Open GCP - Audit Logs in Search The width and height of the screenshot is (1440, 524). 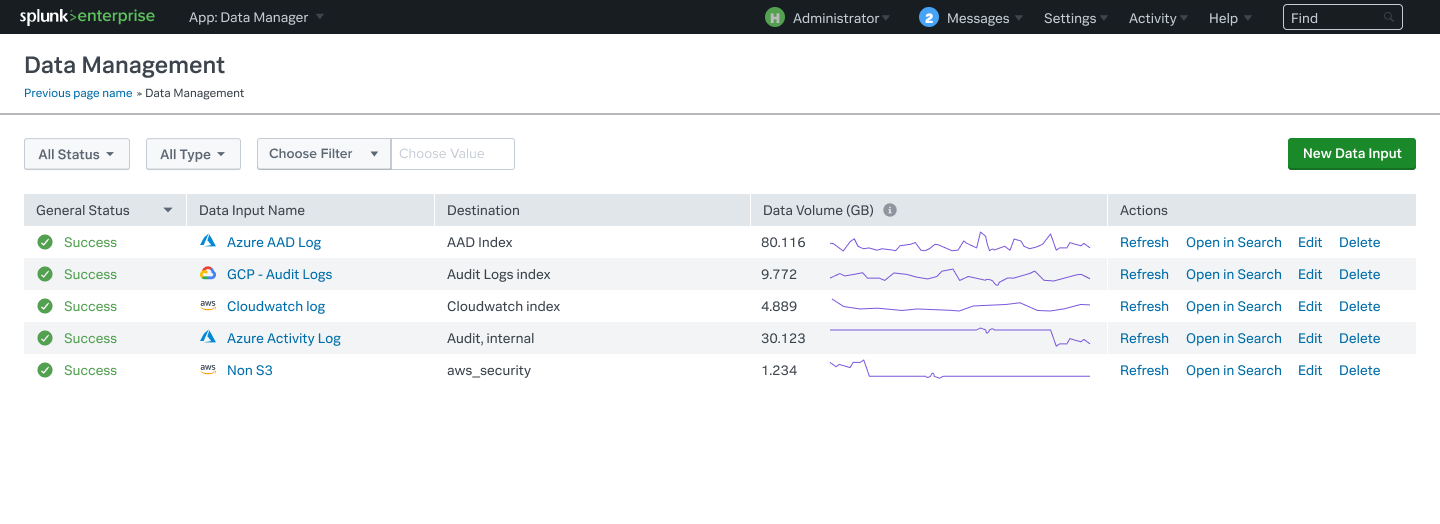click(x=1233, y=274)
